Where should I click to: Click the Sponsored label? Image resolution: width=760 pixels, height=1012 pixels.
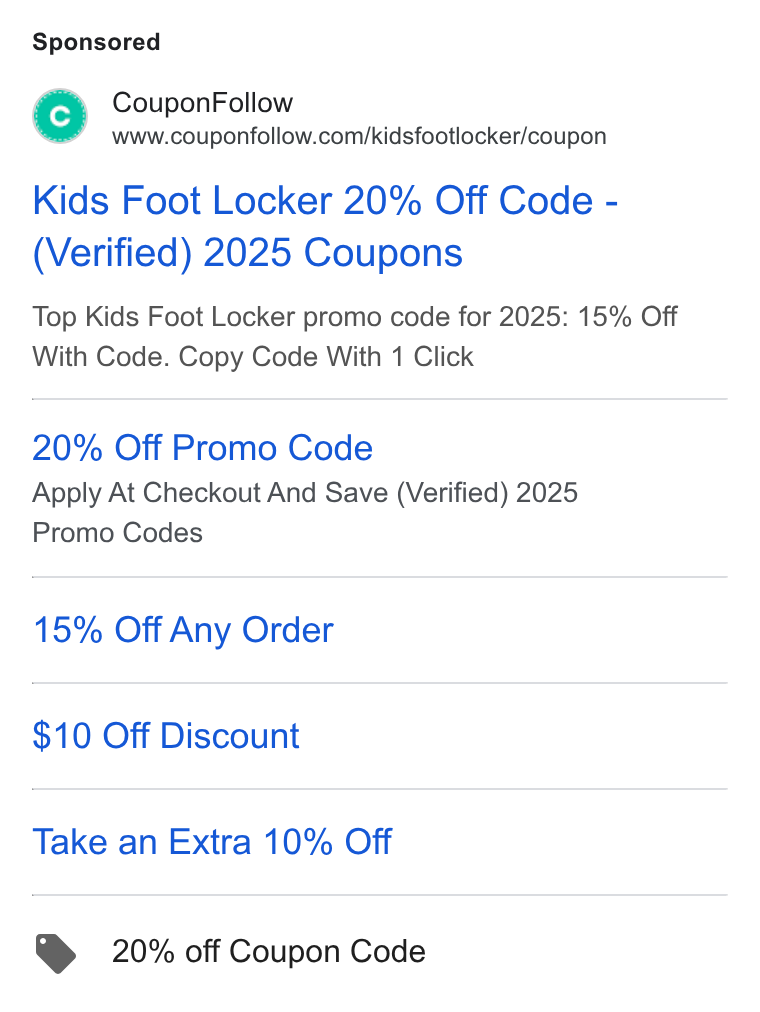point(96,42)
